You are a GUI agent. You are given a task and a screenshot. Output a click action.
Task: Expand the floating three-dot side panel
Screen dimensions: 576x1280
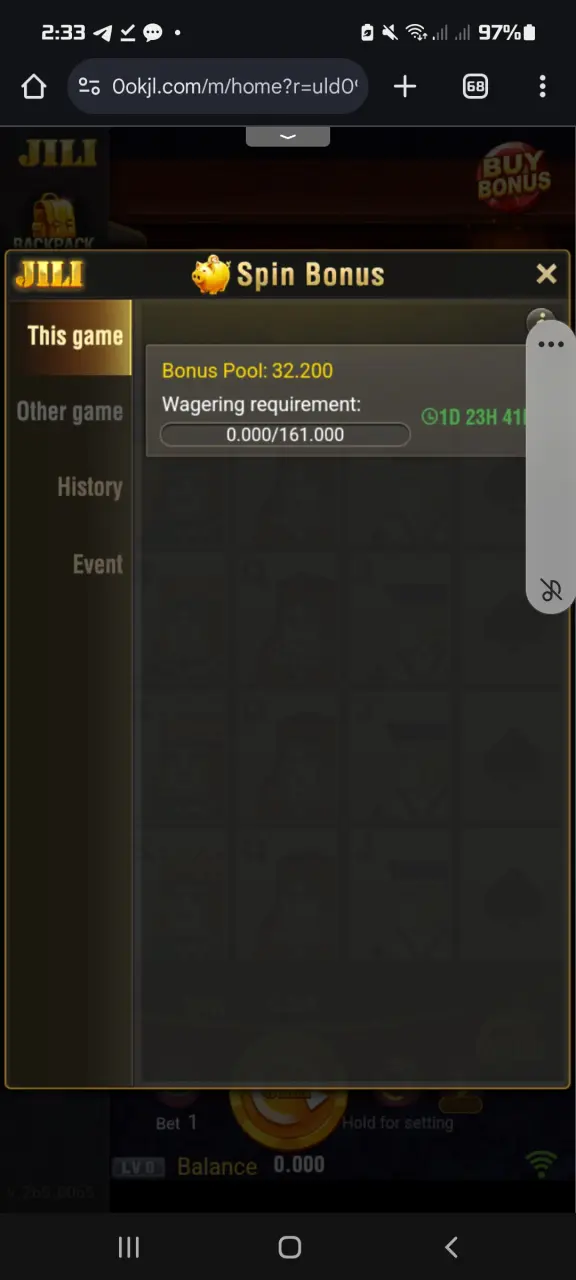point(551,345)
